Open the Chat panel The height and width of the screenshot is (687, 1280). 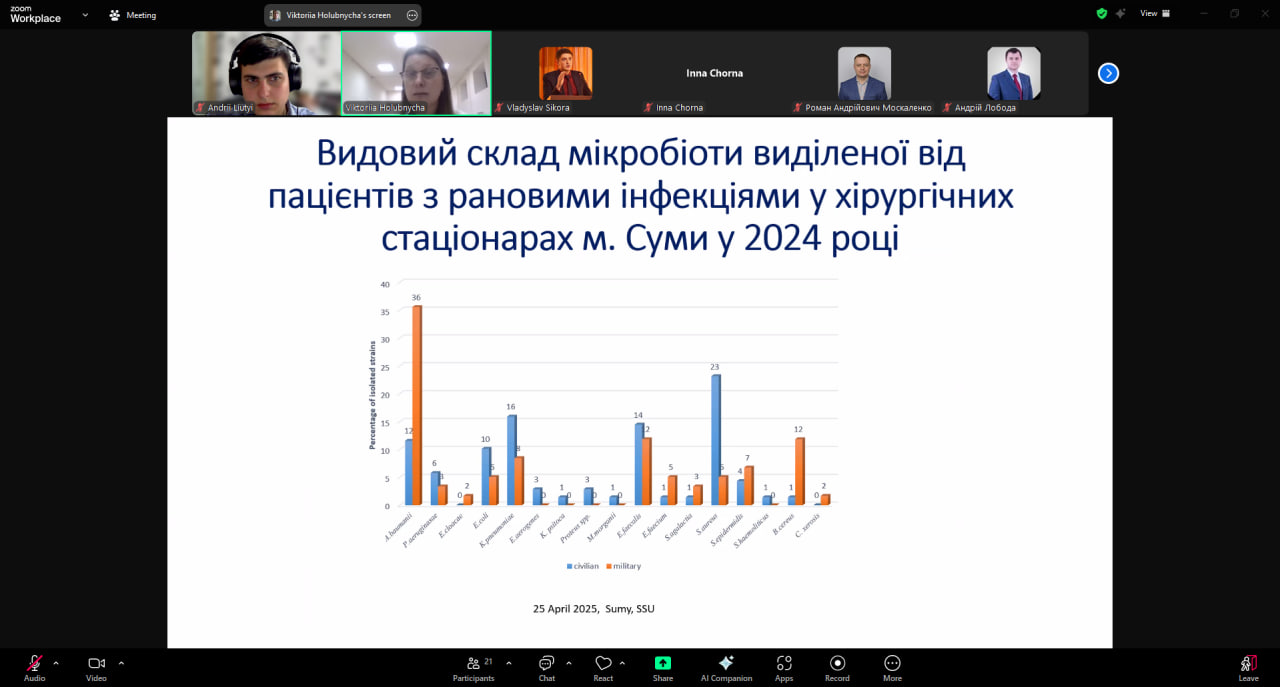(x=547, y=667)
